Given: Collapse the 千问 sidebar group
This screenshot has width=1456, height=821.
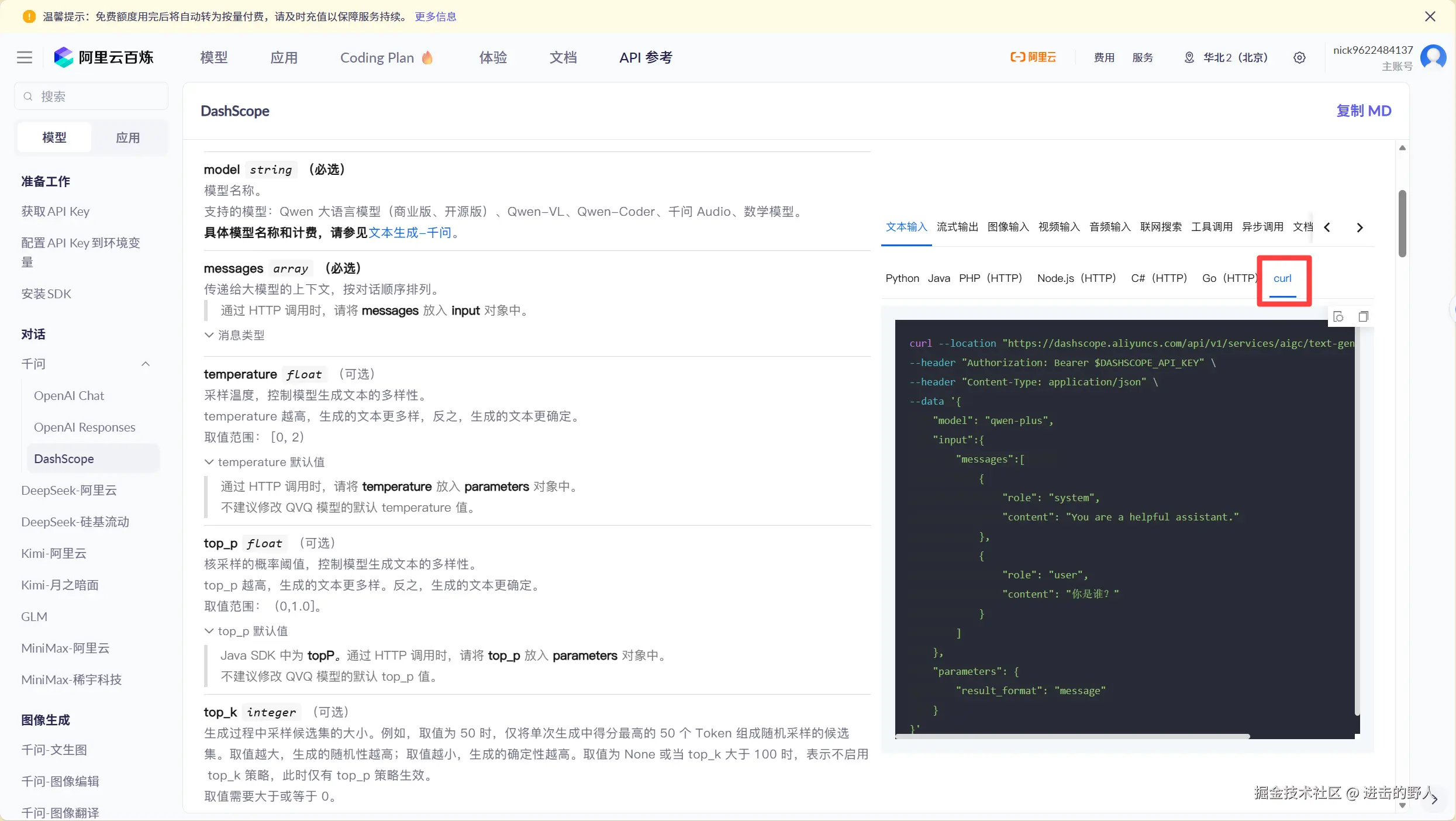Looking at the screenshot, I should click(x=146, y=364).
